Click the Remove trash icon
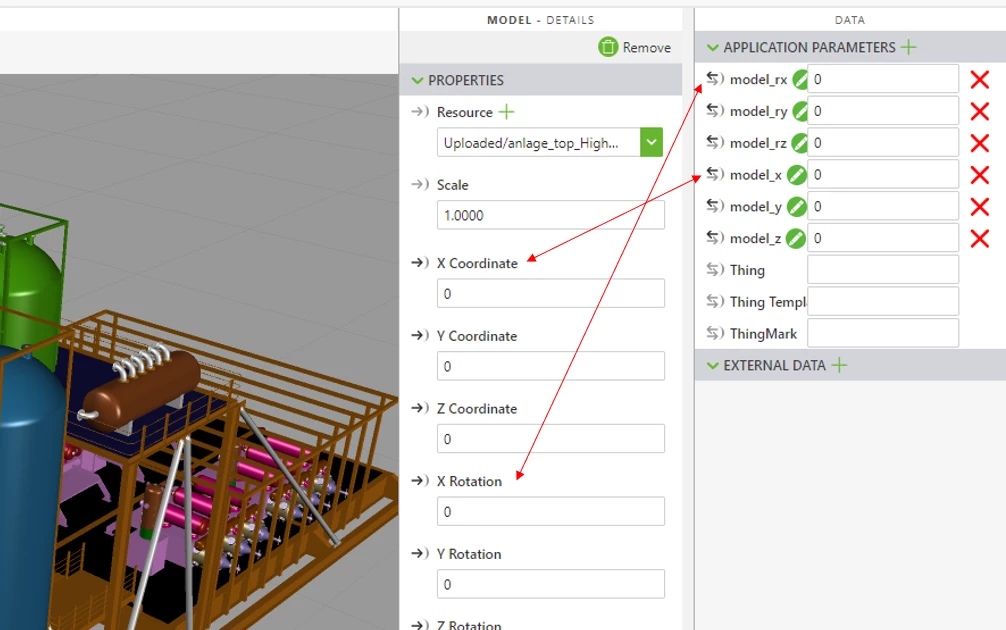1006x630 pixels. coord(608,47)
